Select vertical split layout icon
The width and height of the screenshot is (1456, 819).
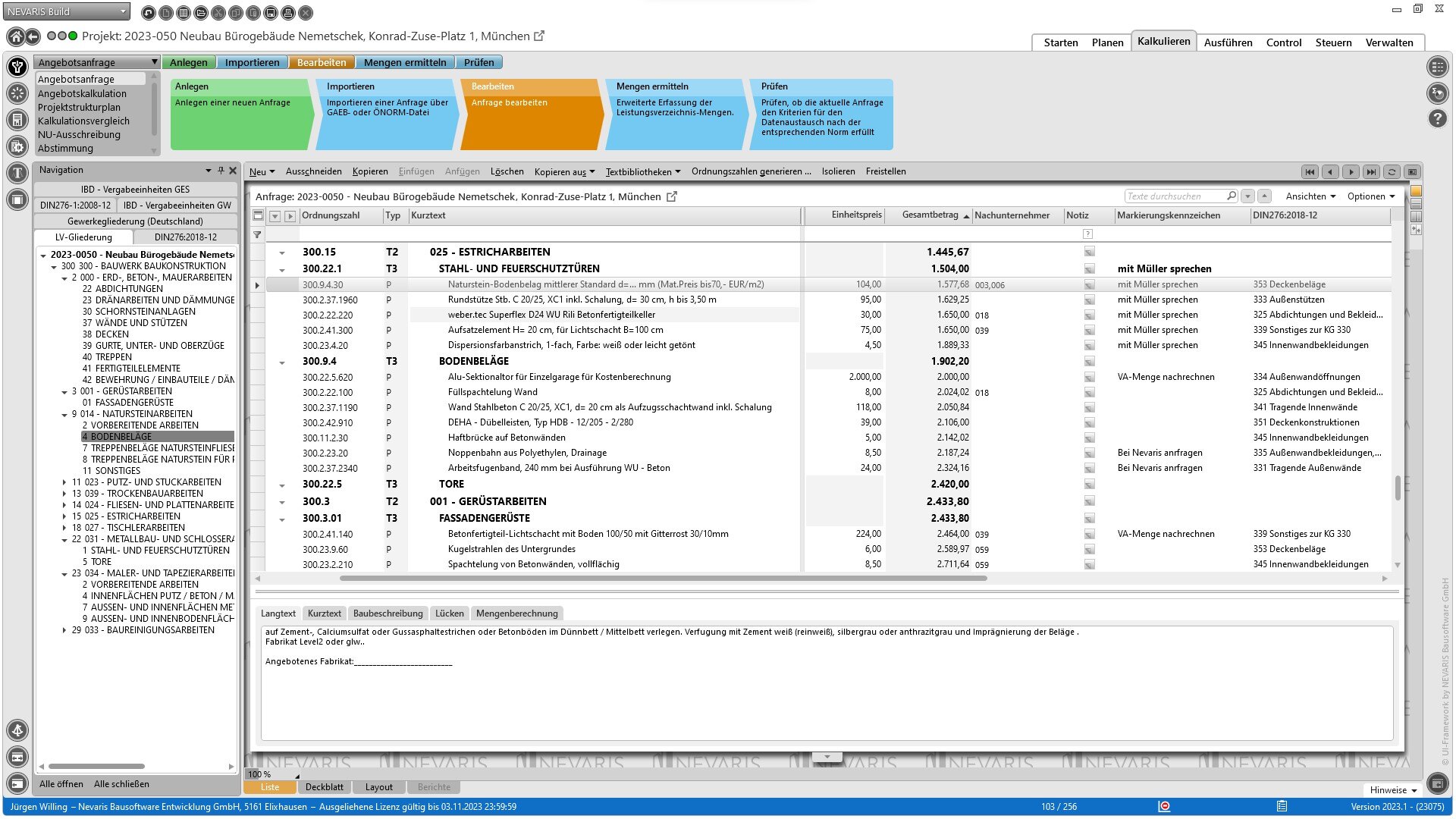[x=1416, y=217]
